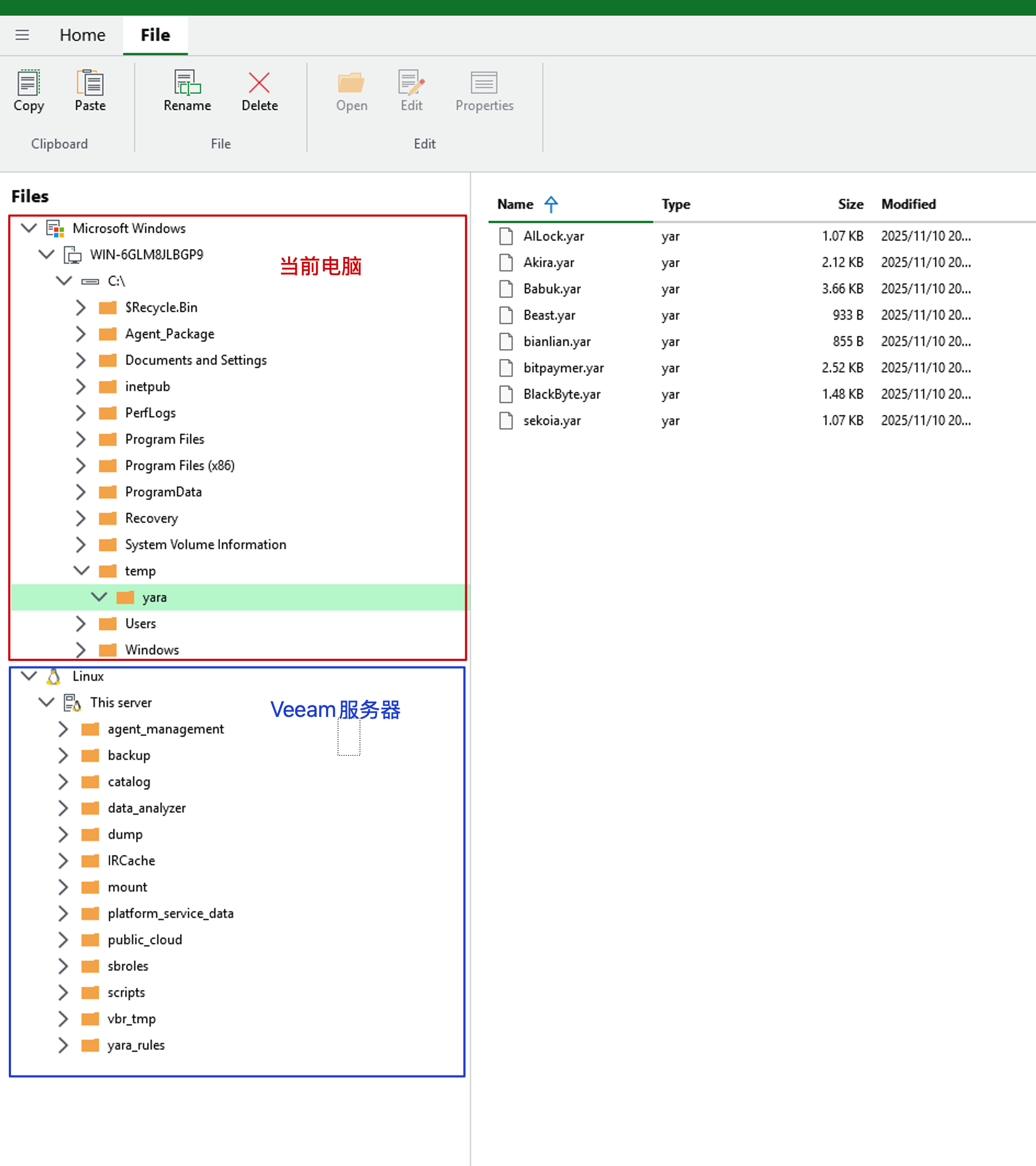Expand the inetpub folder arrow

[81, 386]
